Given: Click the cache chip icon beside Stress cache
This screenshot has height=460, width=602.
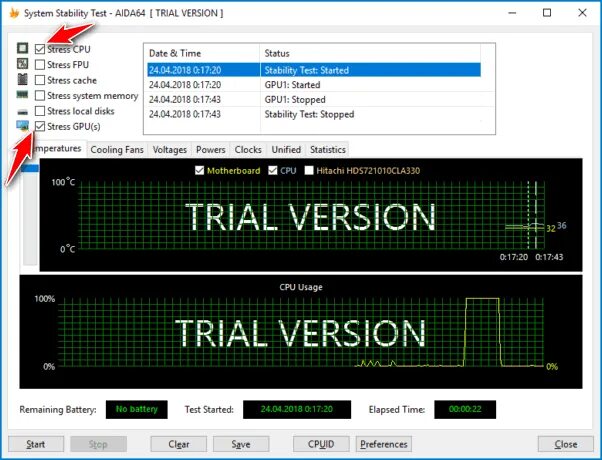Looking at the screenshot, I should tap(23, 79).
